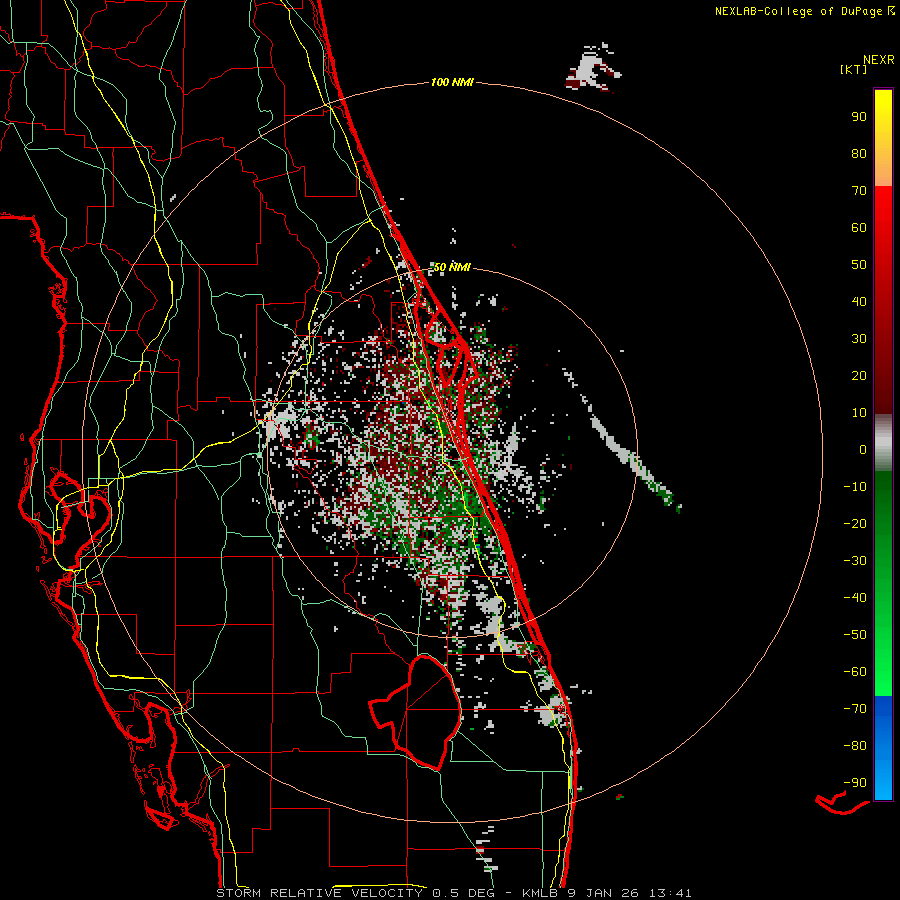Click the -60 value on the velocity scale

(855, 672)
